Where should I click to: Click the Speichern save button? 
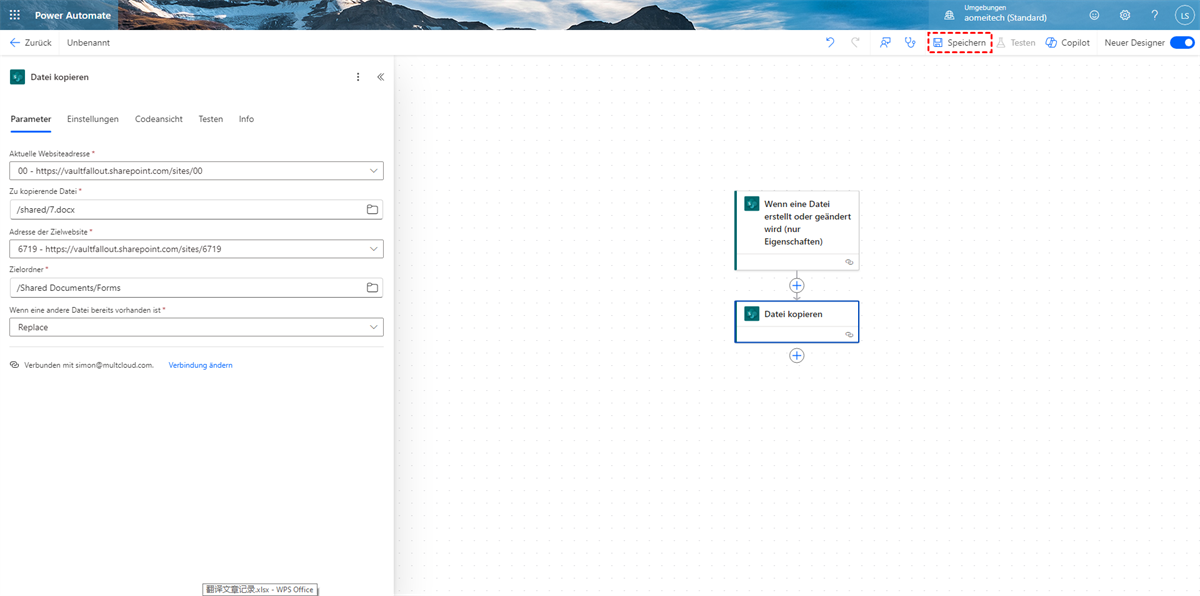point(960,43)
